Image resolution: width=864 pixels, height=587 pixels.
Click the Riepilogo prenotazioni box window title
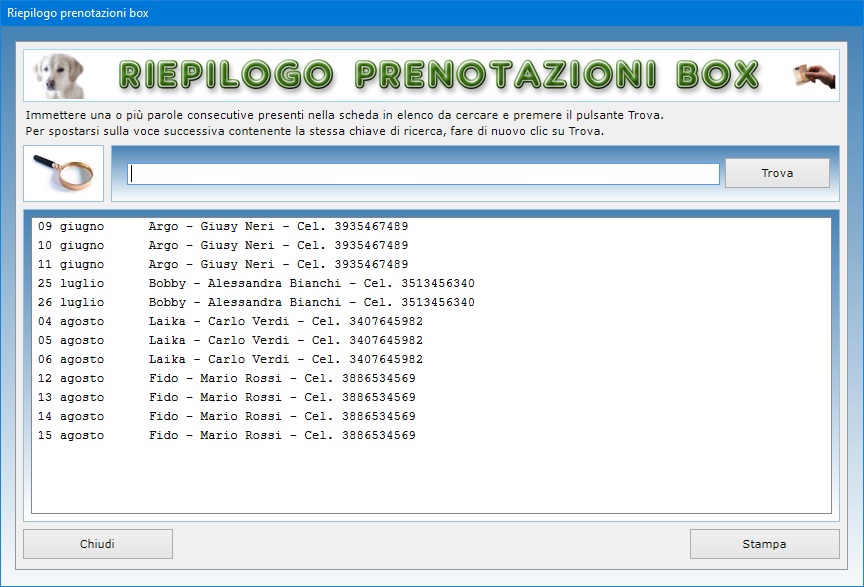click(x=78, y=13)
